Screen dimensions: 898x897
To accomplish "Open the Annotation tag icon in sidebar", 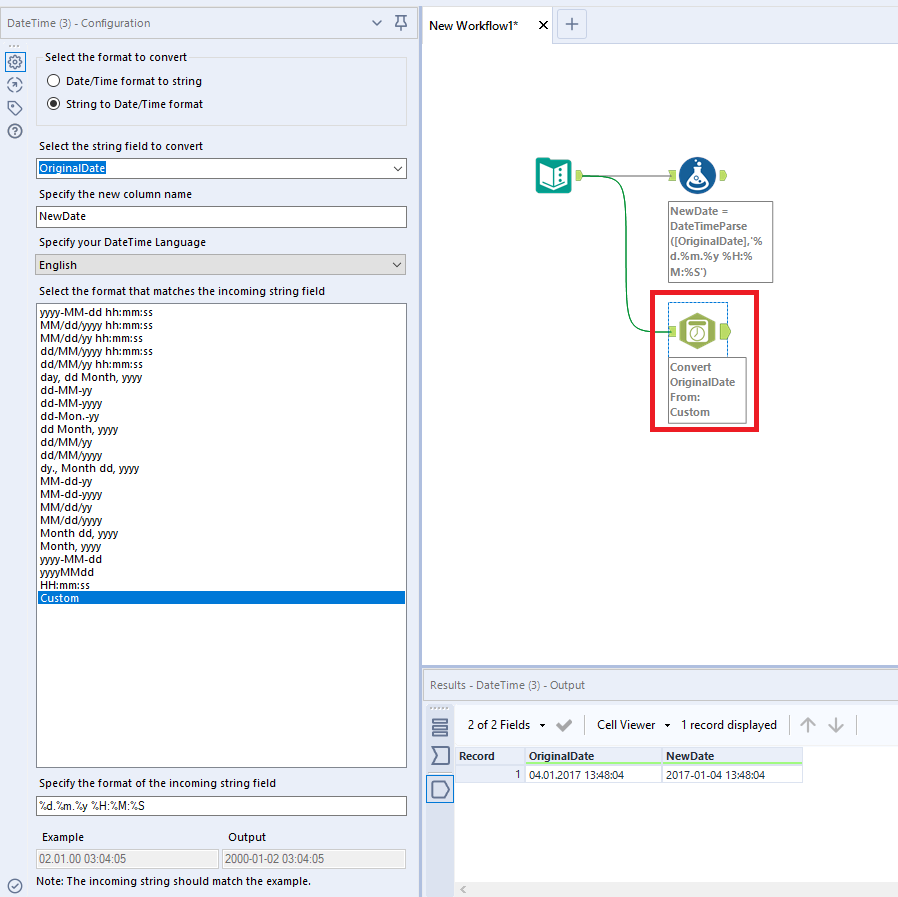I will [x=15, y=108].
